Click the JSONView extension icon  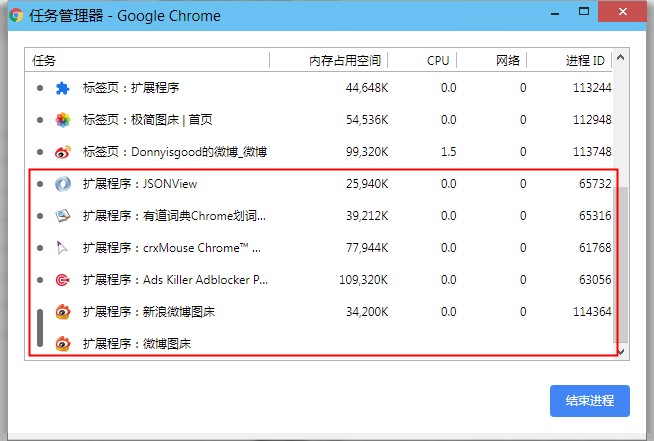(63, 184)
